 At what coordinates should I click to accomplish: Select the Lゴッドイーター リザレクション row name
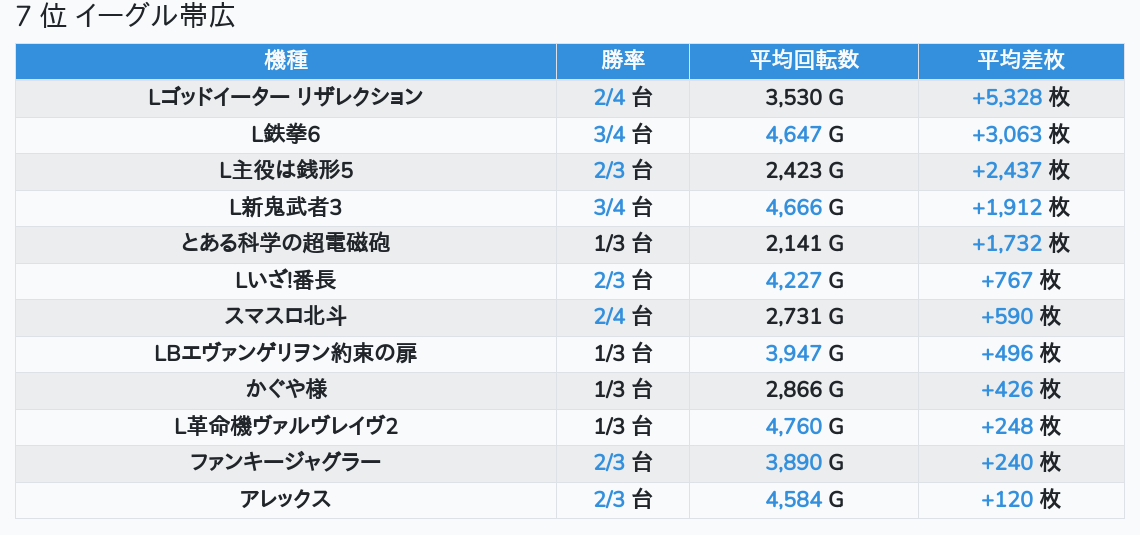pyautogui.click(x=286, y=98)
